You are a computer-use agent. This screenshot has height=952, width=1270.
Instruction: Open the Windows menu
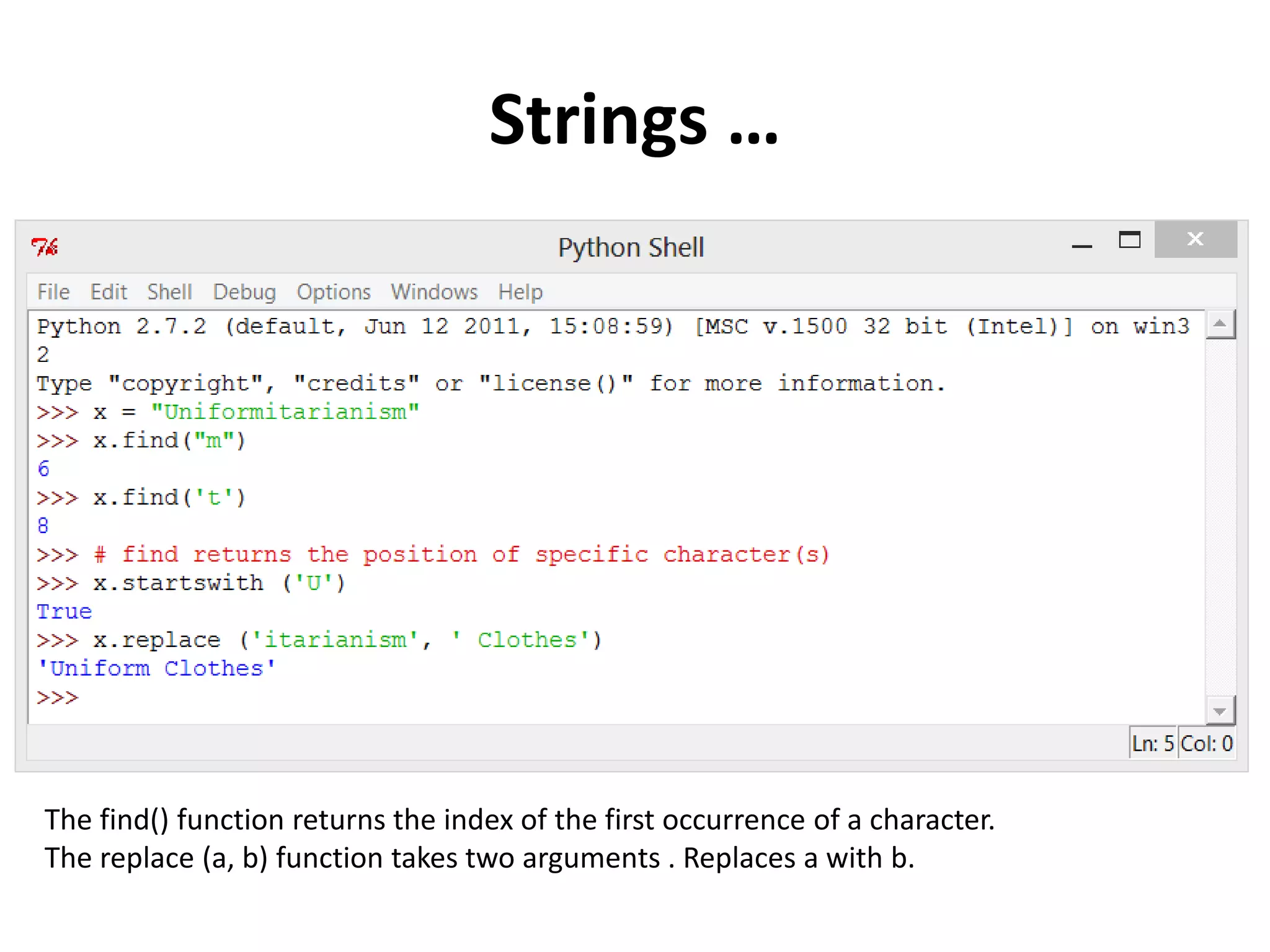[434, 292]
